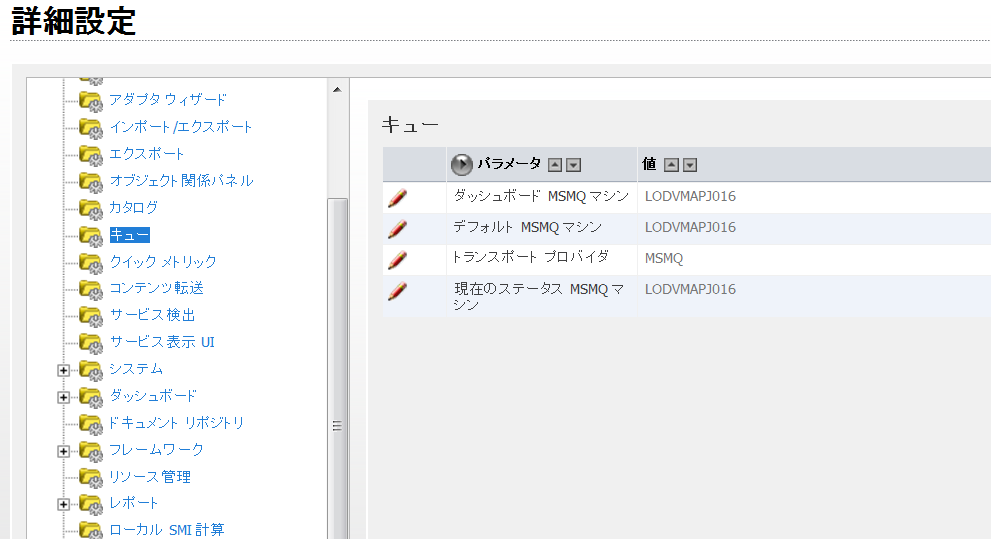Viewport: 991px width, 539px height.
Task: Click LODVMAPJ016 value in 現在のステータス row
Action: point(690,289)
